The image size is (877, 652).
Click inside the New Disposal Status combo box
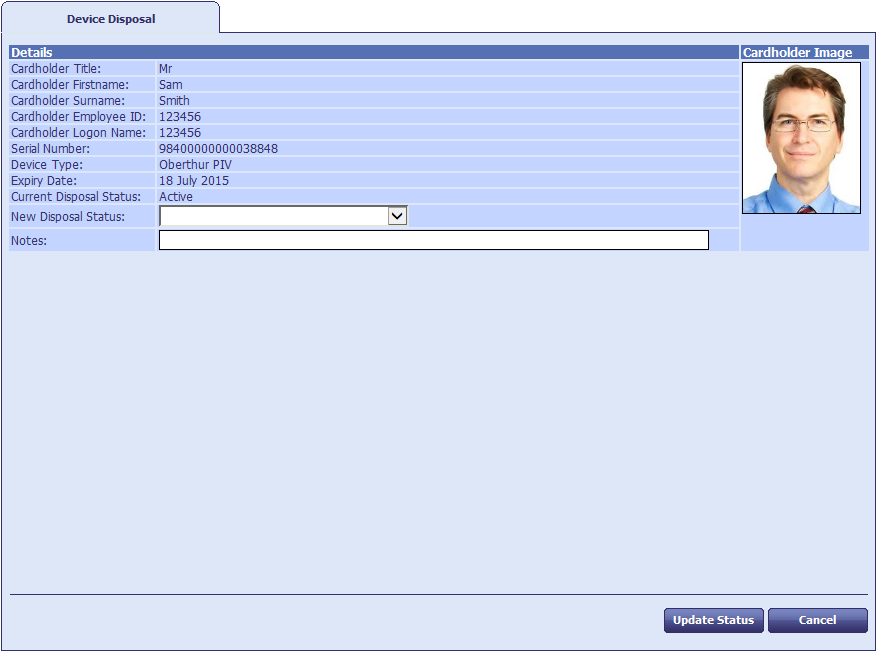pos(273,216)
